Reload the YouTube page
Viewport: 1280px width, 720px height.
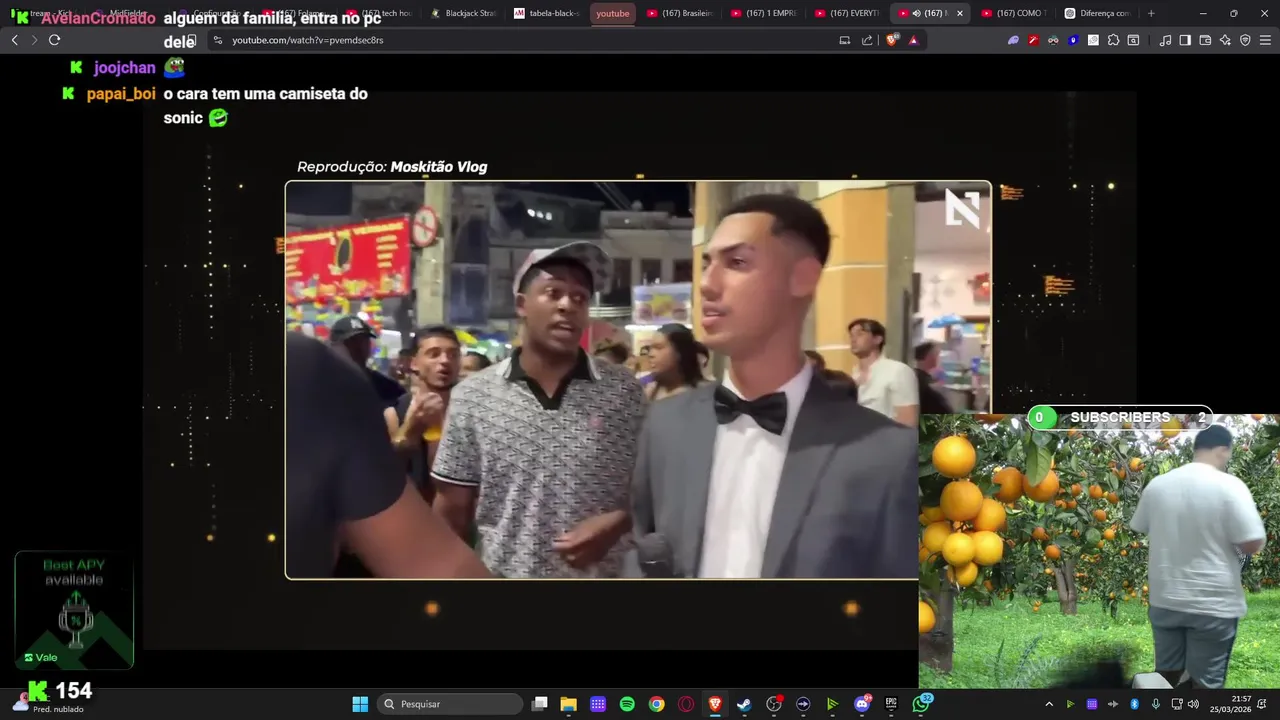pyautogui.click(x=54, y=40)
